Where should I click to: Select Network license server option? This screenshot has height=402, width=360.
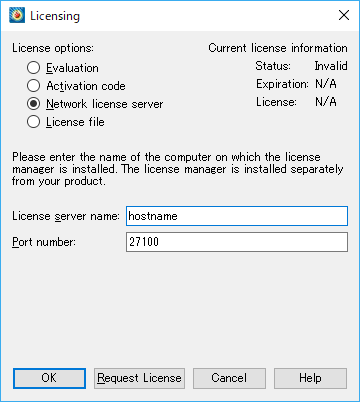pyautogui.click(x=95, y=104)
